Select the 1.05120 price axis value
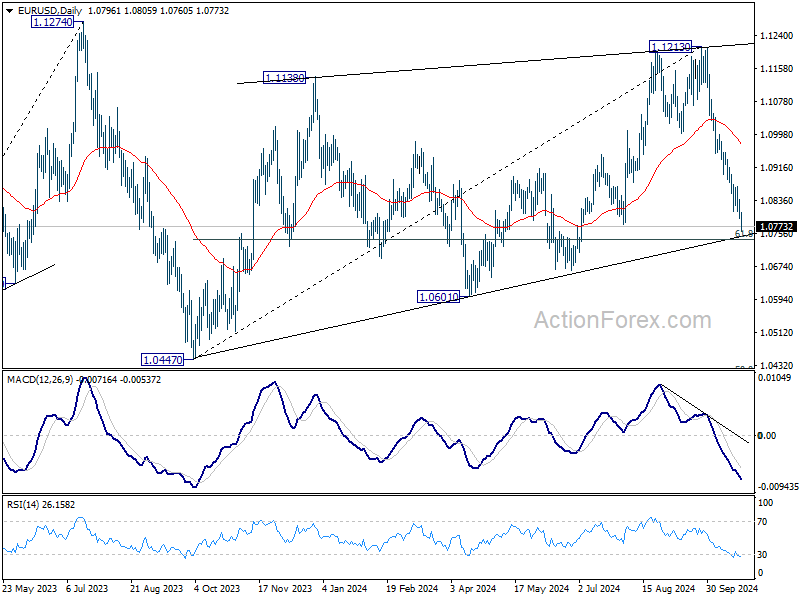Image resolution: width=800 pixels, height=600 pixels. point(776,332)
